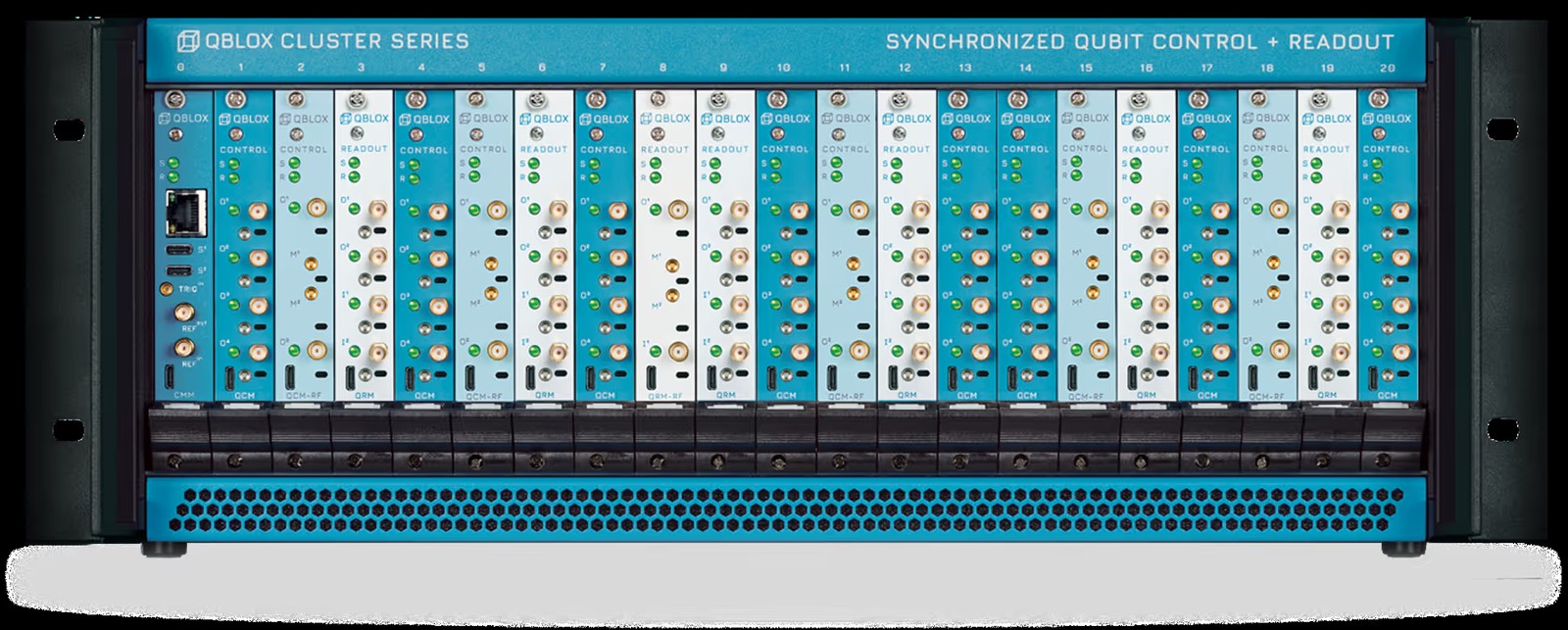The height and width of the screenshot is (630, 1568).
Task: Click the "QRM" label on slot 6
Action: [x=545, y=396]
